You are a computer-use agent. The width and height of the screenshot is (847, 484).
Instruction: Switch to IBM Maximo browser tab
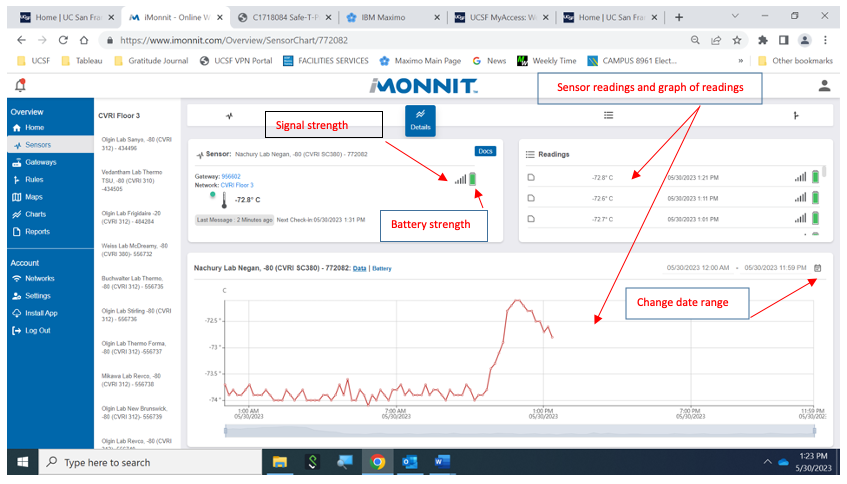384,17
